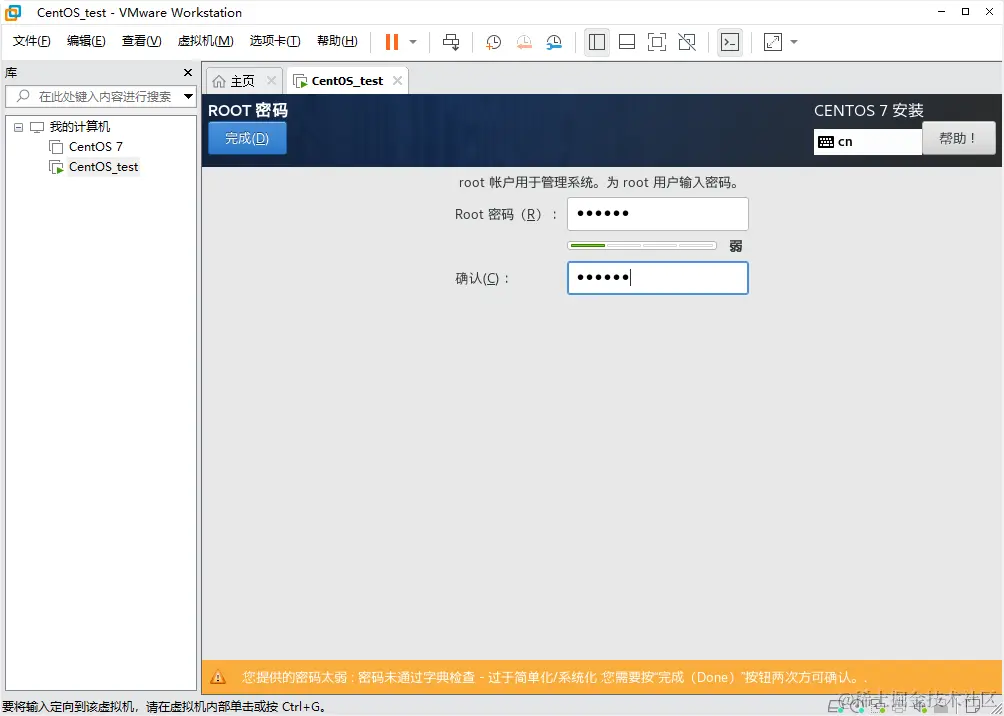Show the thumbnail bar icon
The width and height of the screenshot is (1004, 716).
(628, 41)
